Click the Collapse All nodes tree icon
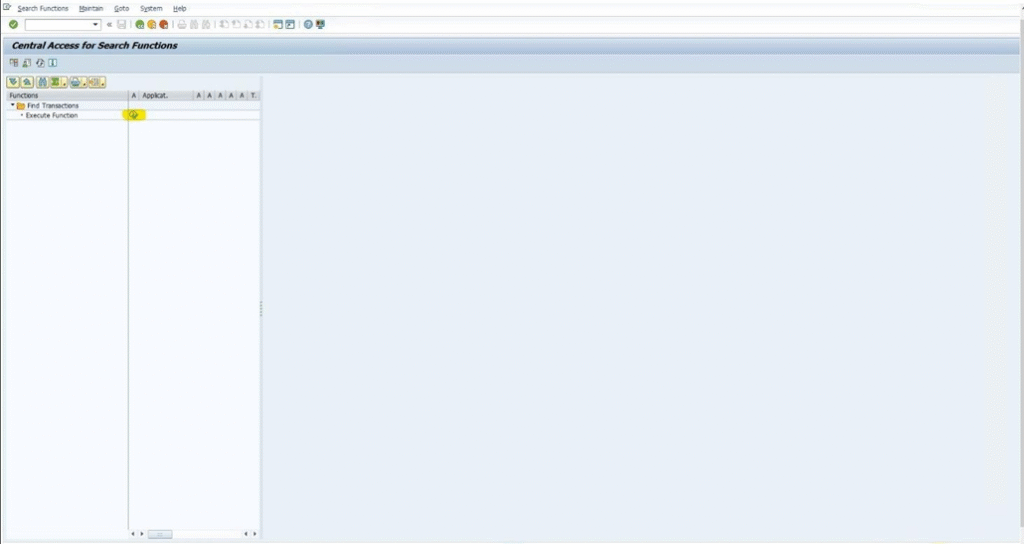This screenshot has height=544, width=1024. (x=27, y=82)
